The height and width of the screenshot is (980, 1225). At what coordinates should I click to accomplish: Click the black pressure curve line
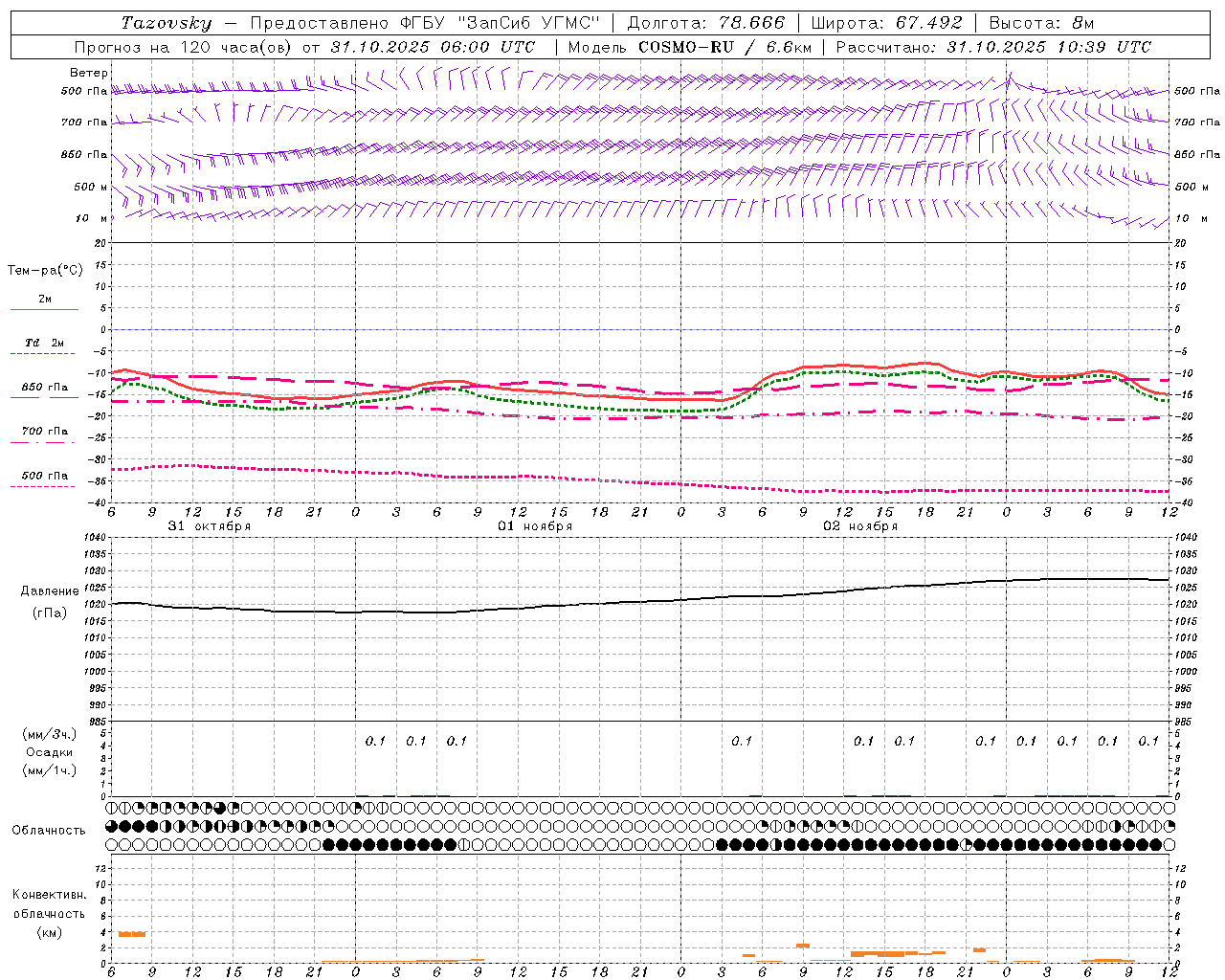[x=641, y=602]
